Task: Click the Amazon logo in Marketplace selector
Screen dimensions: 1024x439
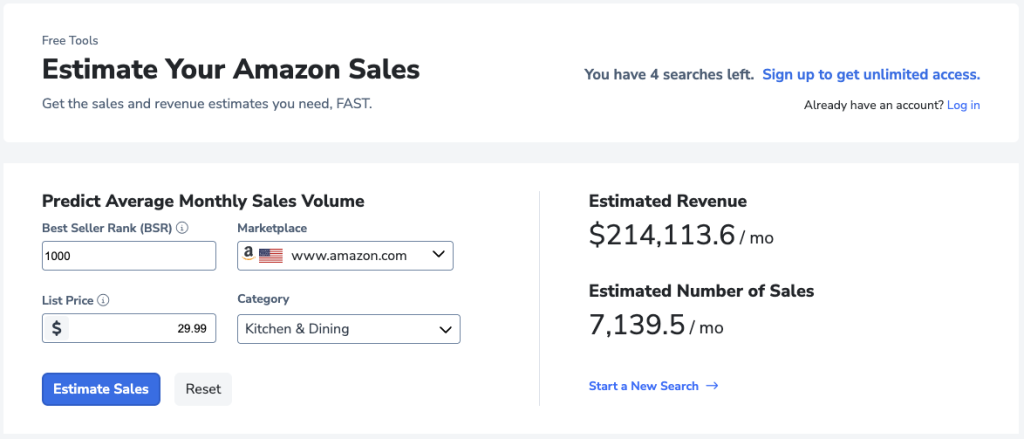Action: point(247,255)
